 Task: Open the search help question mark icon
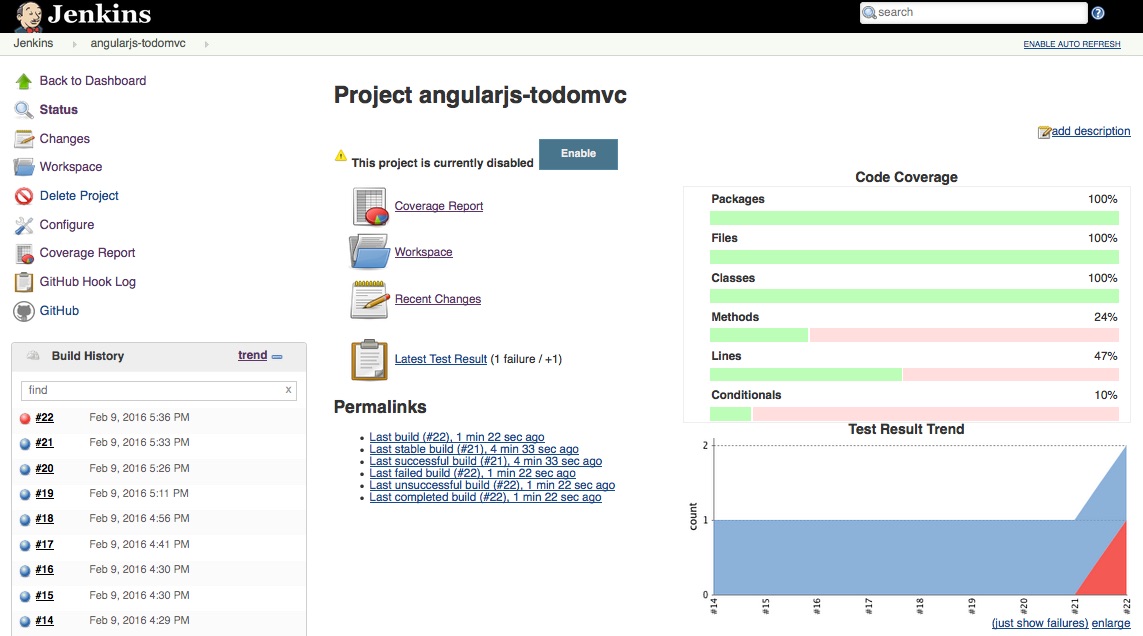pos(1098,13)
